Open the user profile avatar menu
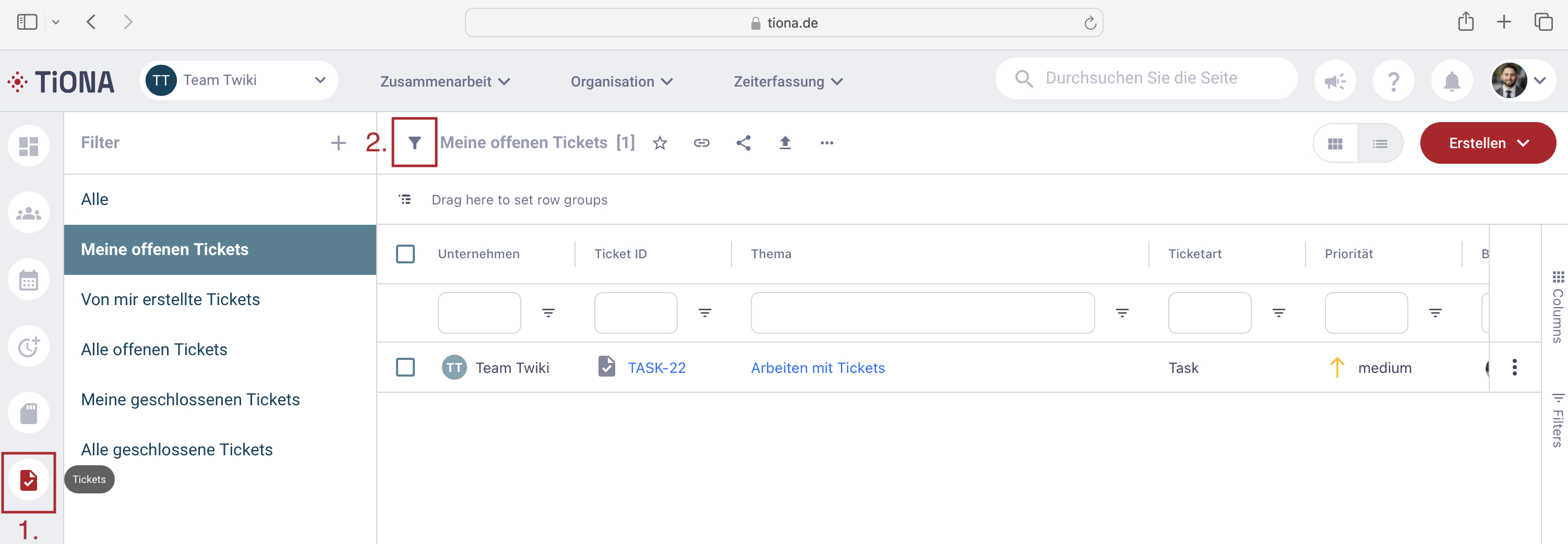Screen dimensions: 1568x544 [1523, 80]
